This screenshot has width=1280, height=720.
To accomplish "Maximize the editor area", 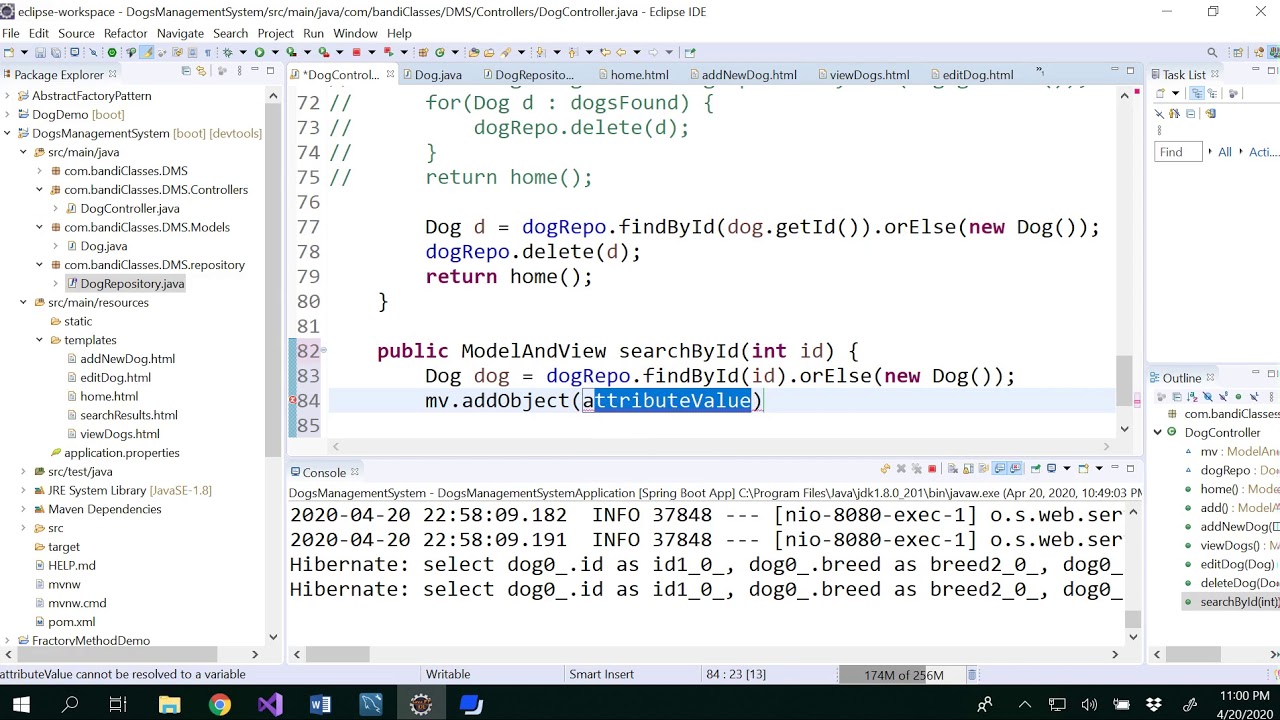I will 1130,71.
